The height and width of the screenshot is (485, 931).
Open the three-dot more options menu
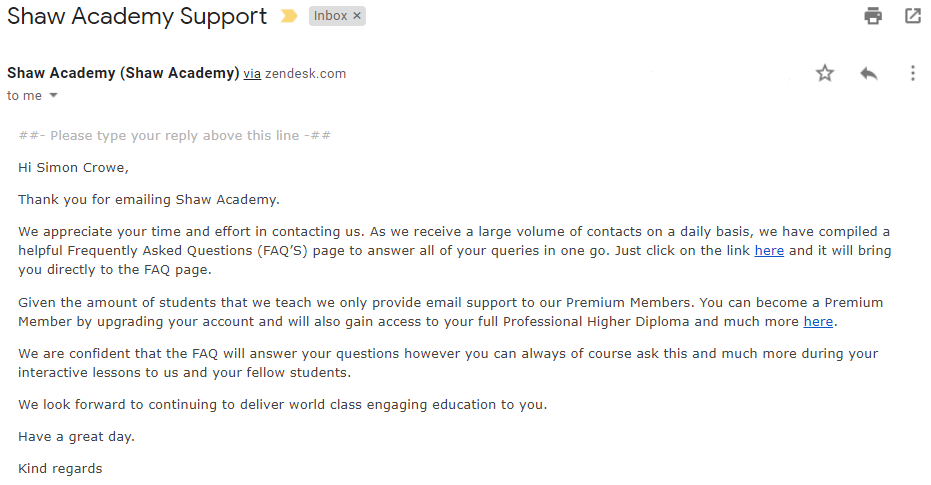click(x=913, y=73)
